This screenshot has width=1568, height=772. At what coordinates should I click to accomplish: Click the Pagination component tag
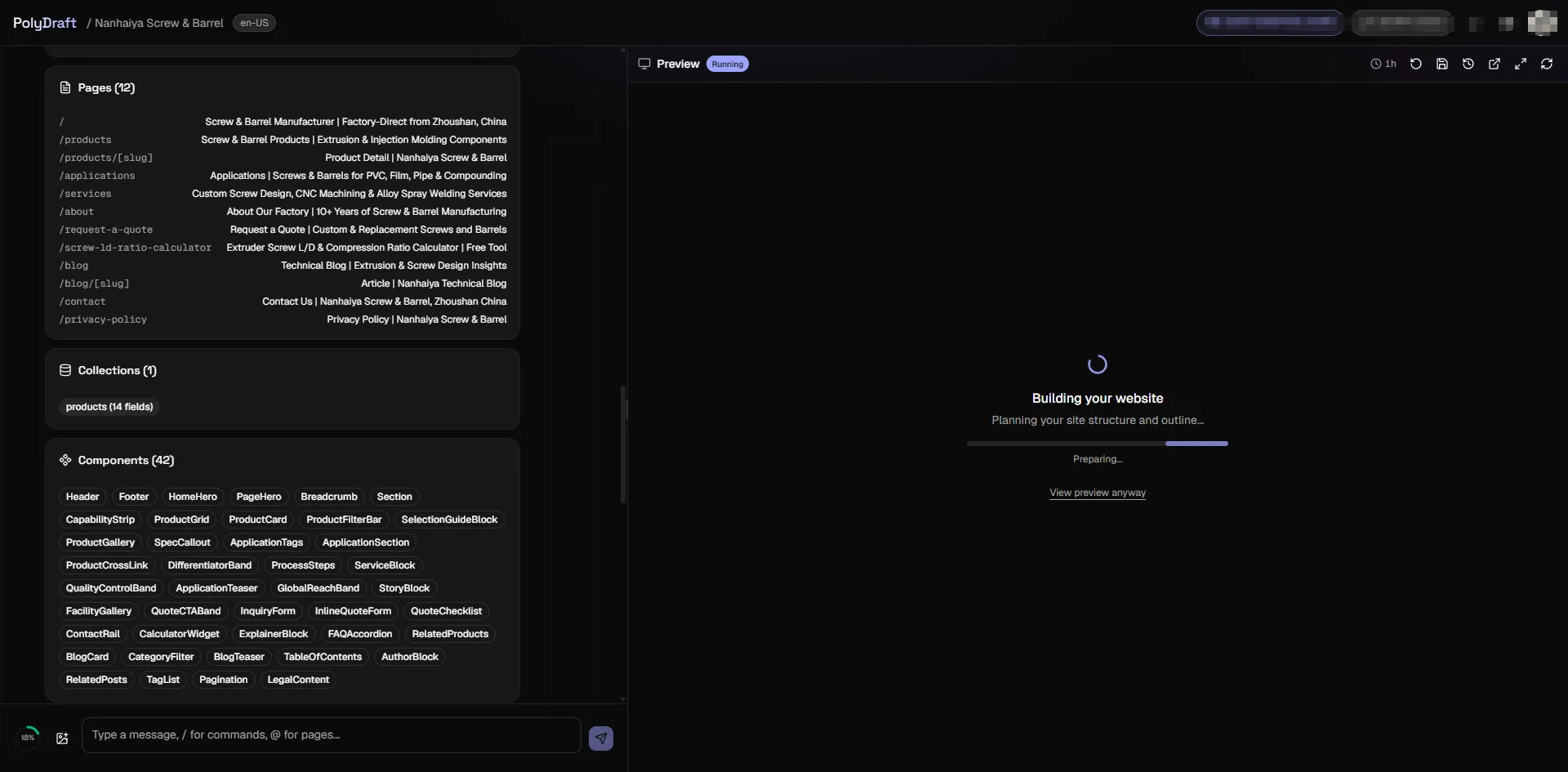click(224, 680)
